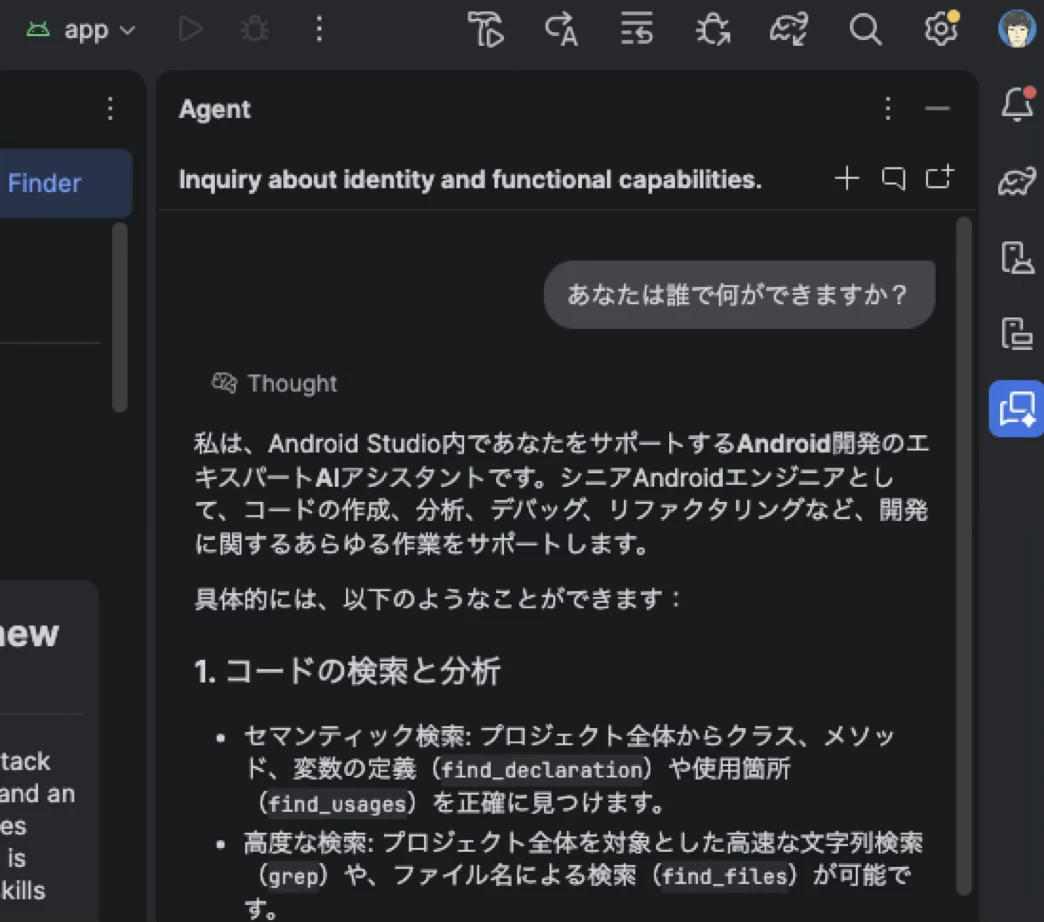Click the Apply Changes and Restart Activity icon
This screenshot has width=1044, height=922.
coord(561,30)
